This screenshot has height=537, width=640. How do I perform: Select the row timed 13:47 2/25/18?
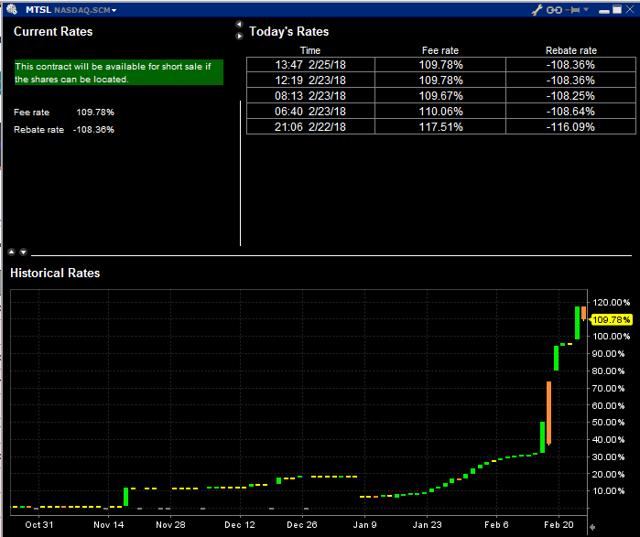click(x=441, y=65)
